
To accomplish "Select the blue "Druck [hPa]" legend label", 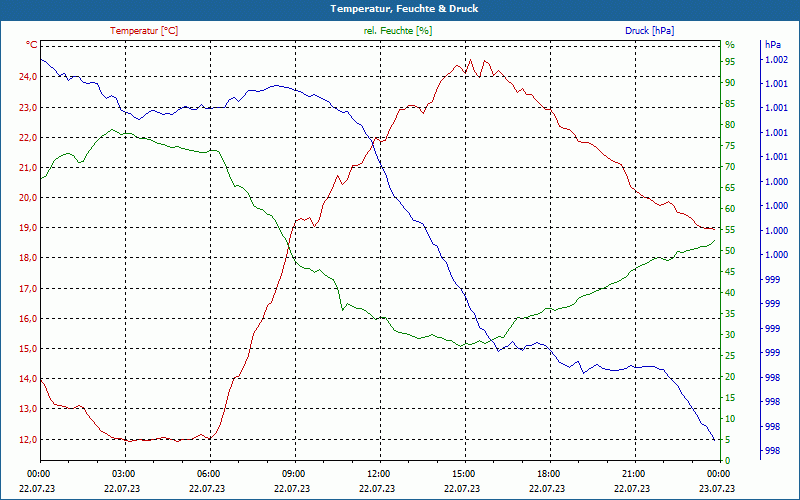I will [649, 31].
